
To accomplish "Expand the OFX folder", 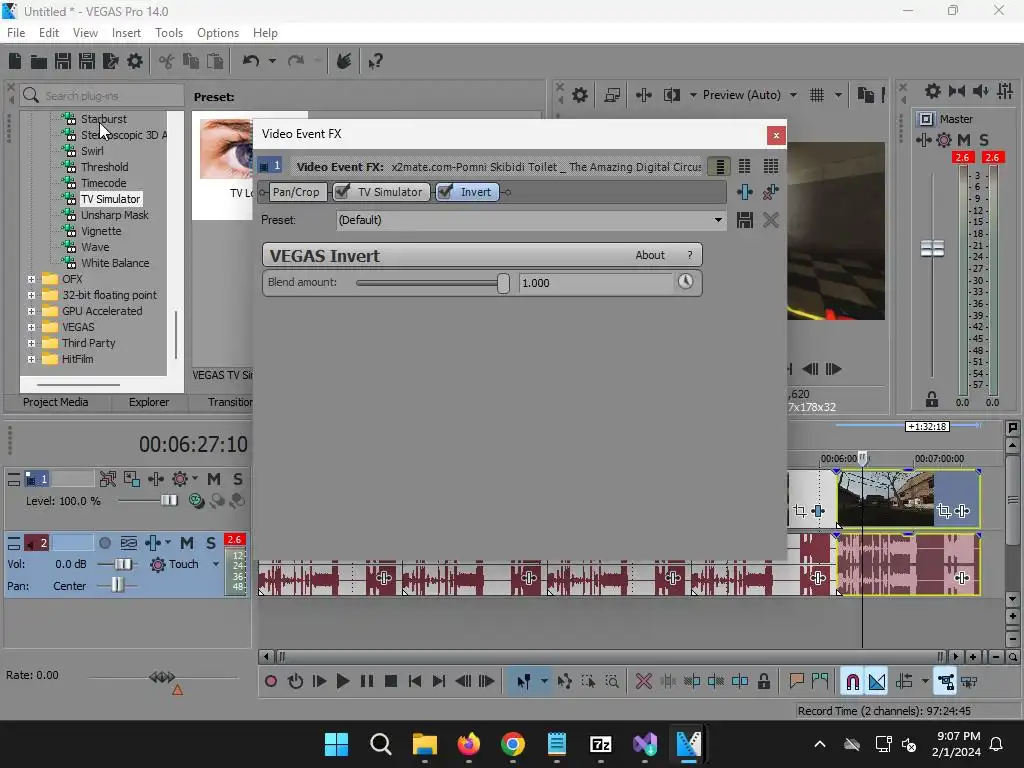I will 31,280.
